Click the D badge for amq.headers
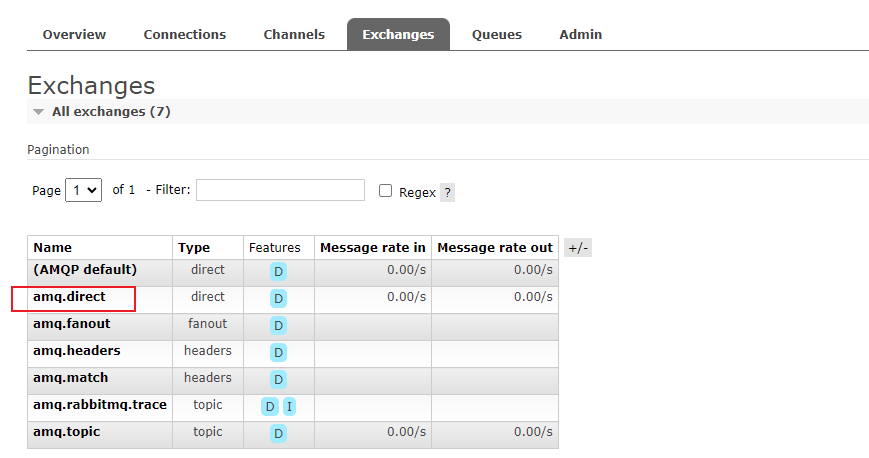 point(278,352)
